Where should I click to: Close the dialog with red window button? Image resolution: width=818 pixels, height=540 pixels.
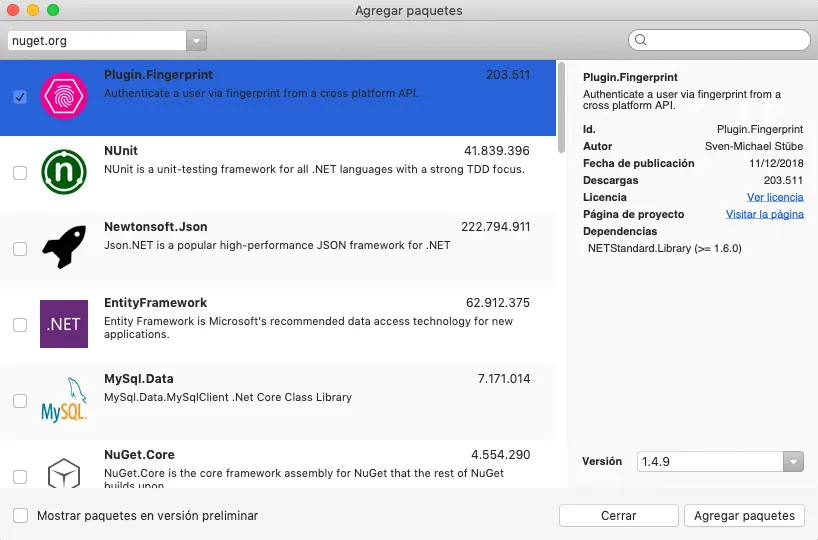(x=13, y=10)
